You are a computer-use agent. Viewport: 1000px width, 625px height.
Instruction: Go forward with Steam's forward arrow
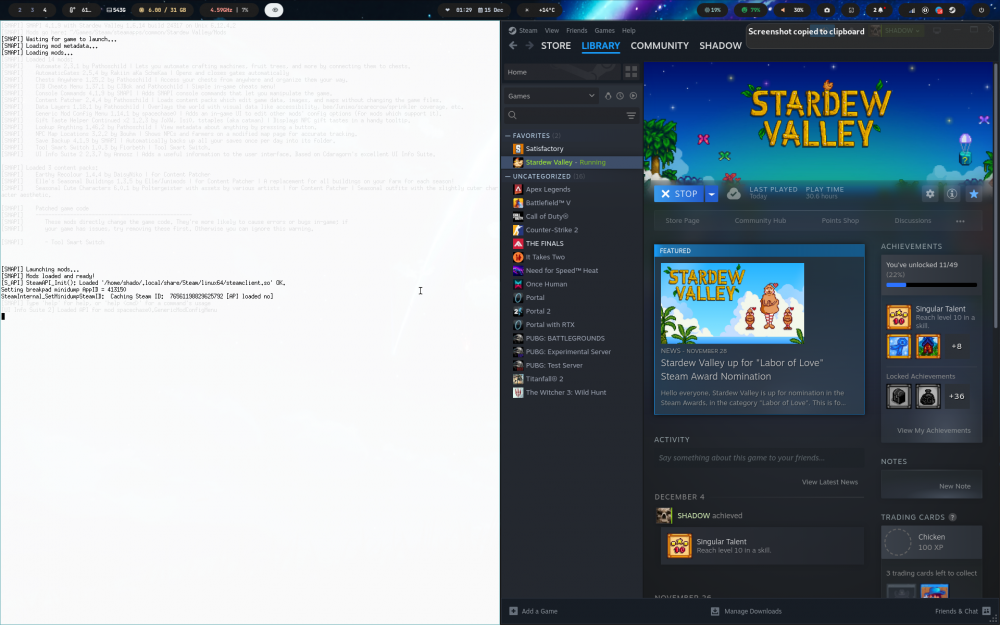(529, 45)
